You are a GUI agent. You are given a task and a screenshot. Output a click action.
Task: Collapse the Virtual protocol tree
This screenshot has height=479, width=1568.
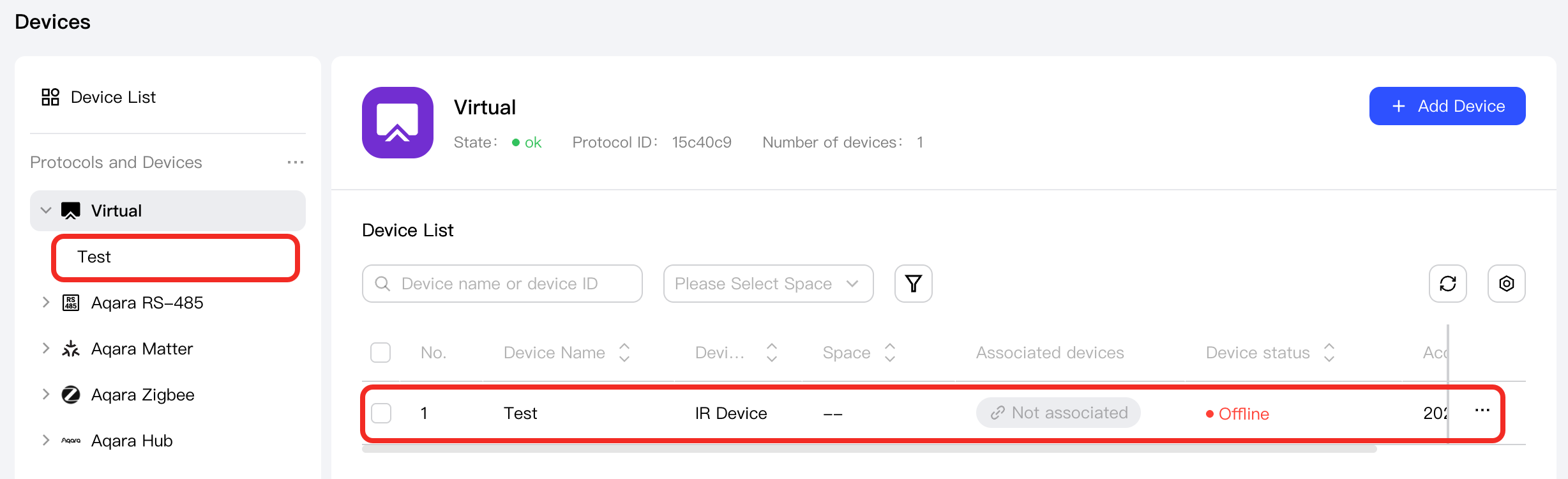(x=46, y=211)
